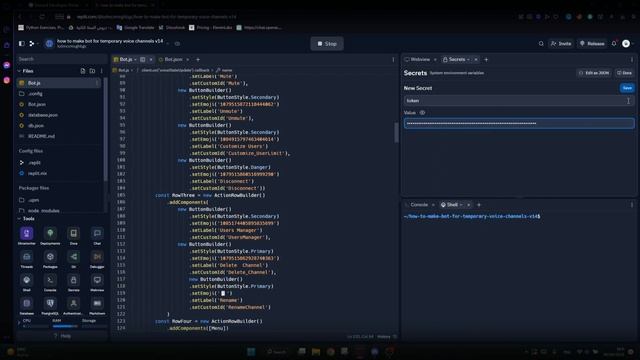This screenshot has width=640, height=360.
Task: Open the Threads tool
Action: pyautogui.click(x=27, y=259)
